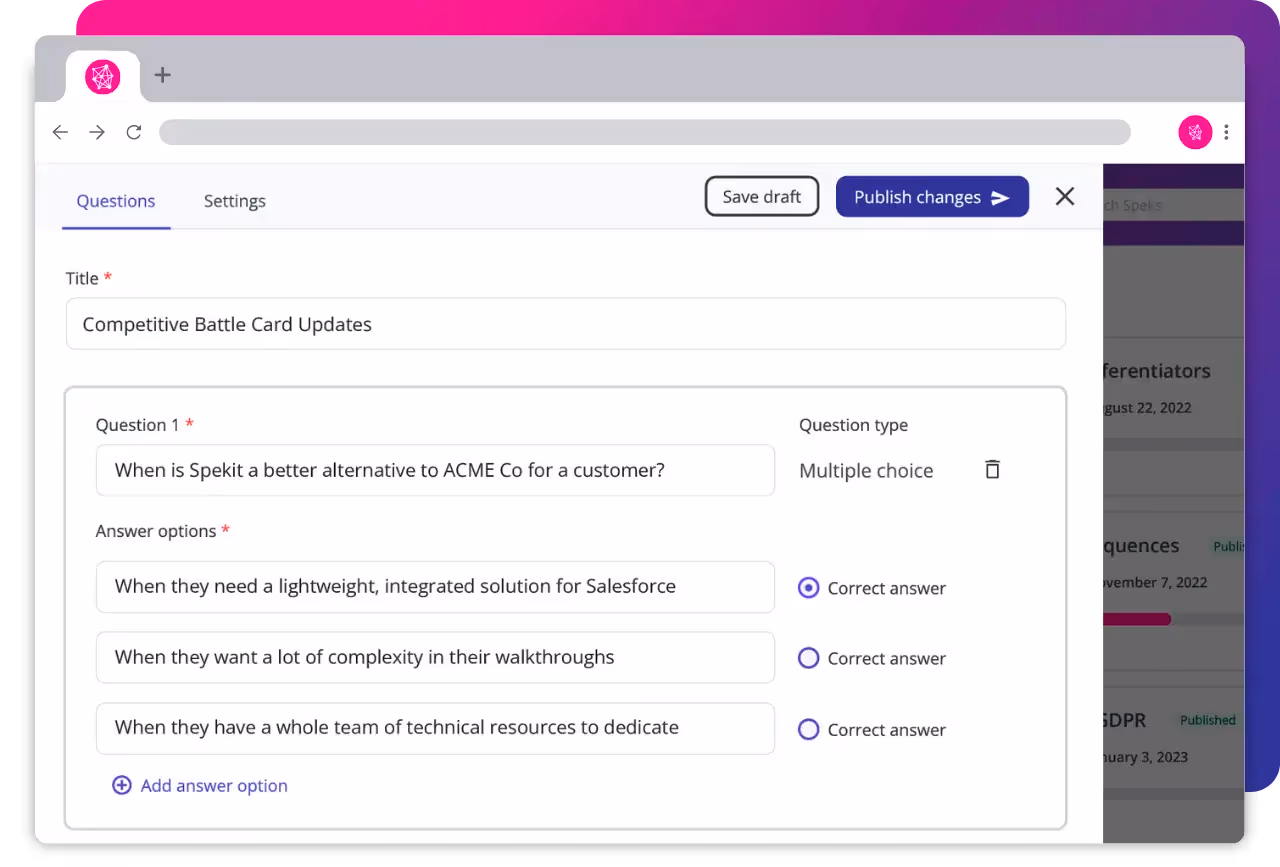
Task: Mark complexity in walkthroughs as correct answer
Action: [x=808, y=658]
